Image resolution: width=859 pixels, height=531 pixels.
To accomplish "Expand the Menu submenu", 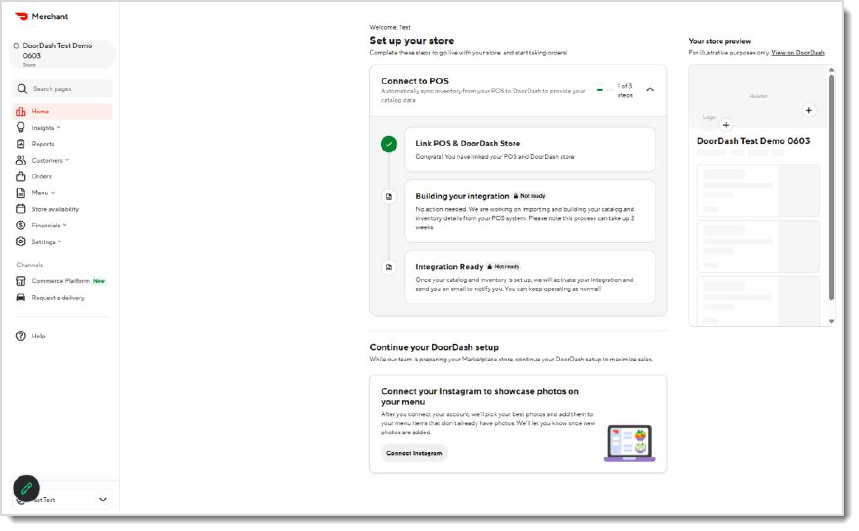I will 53,193.
